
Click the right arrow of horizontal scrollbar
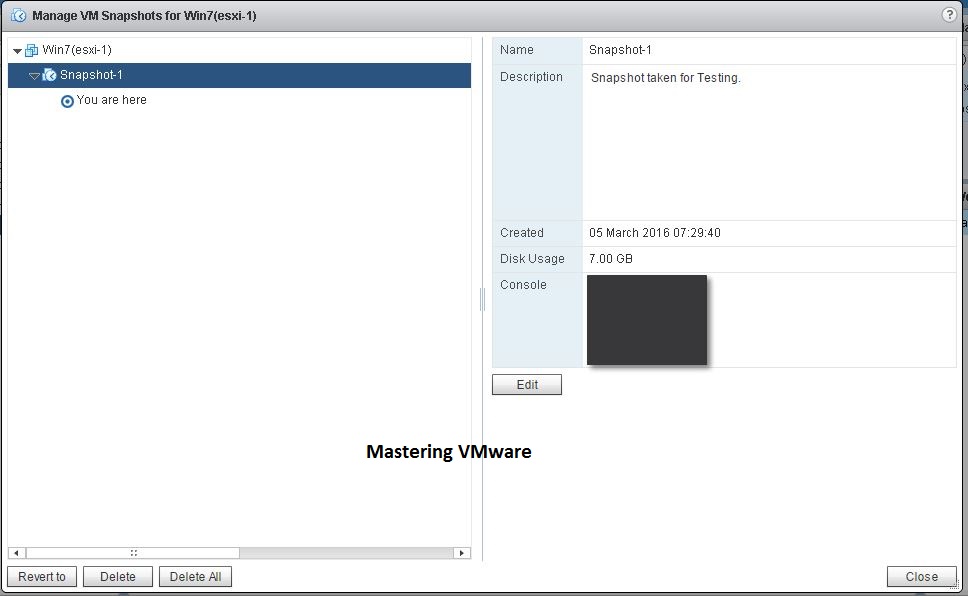click(x=462, y=553)
